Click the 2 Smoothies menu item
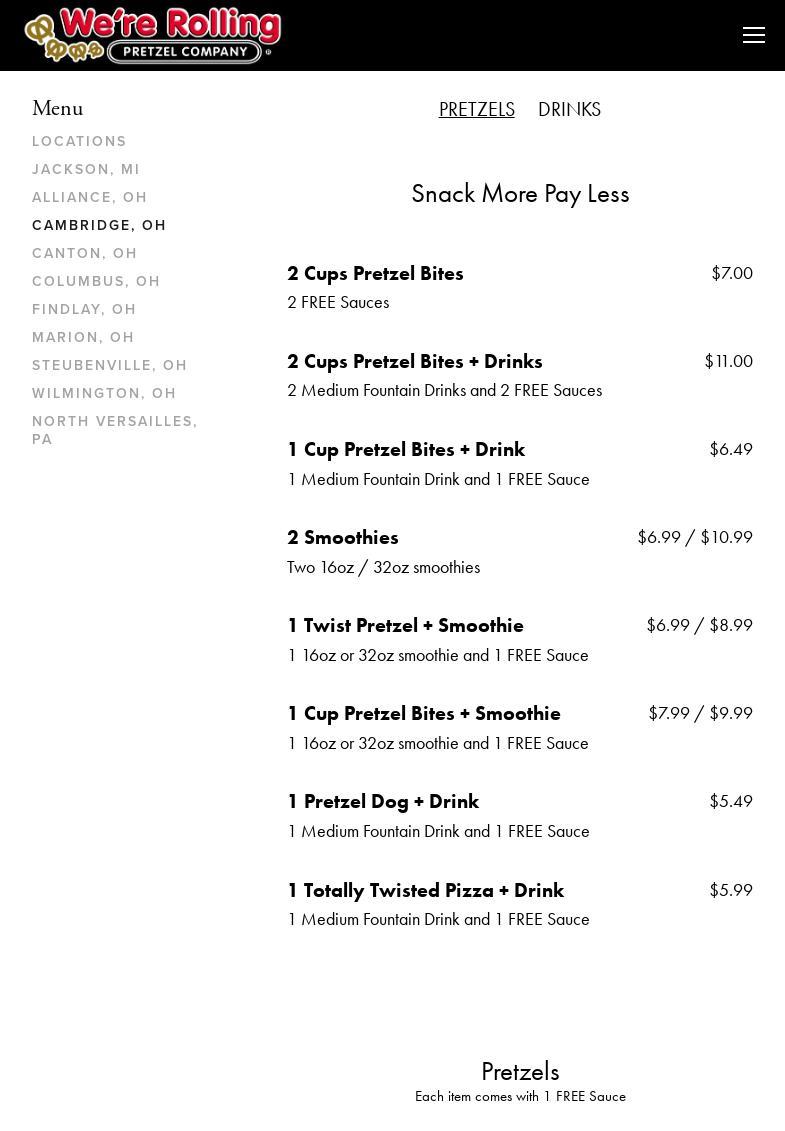Image resolution: width=785 pixels, height=1131 pixels. [343, 538]
